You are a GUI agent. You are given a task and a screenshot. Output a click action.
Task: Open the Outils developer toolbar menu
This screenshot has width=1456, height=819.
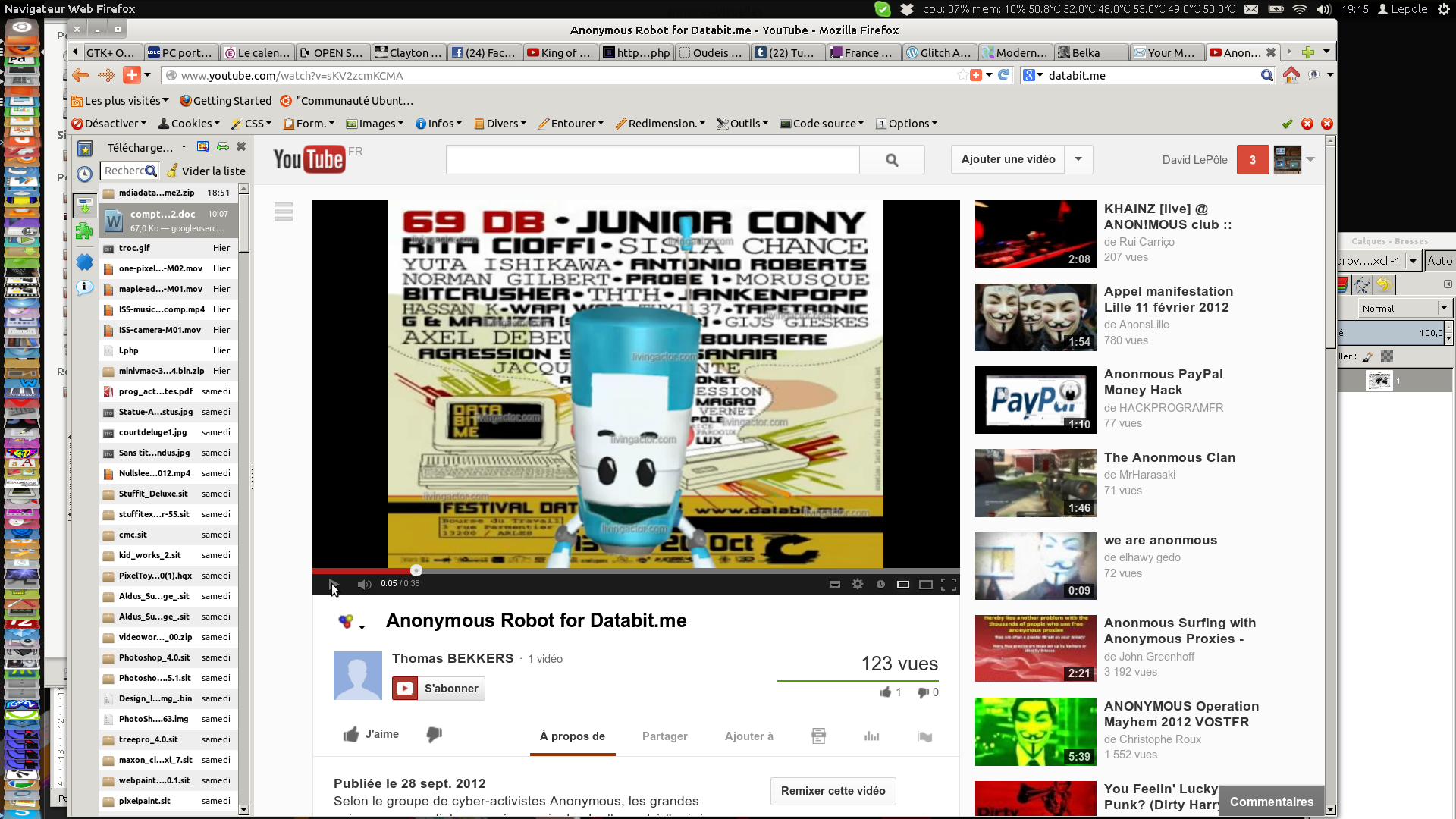744,124
